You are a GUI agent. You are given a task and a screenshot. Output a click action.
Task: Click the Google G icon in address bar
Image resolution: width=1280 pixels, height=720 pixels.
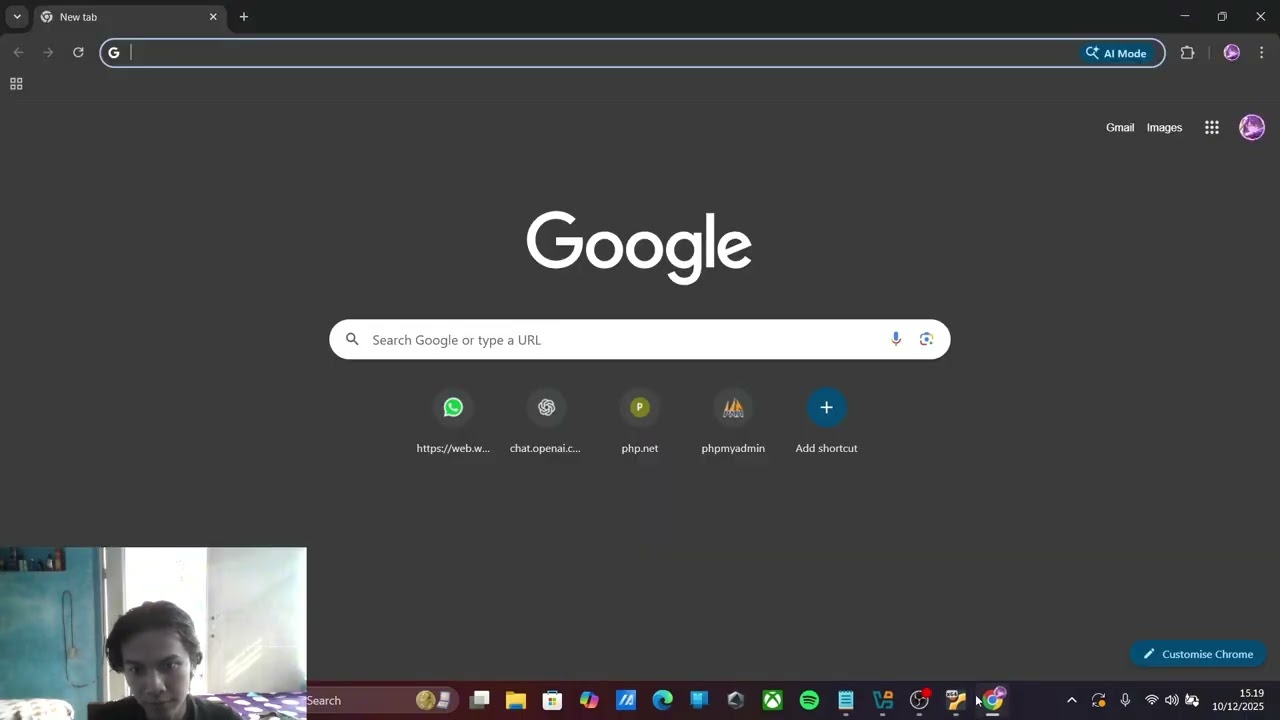[x=114, y=53]
